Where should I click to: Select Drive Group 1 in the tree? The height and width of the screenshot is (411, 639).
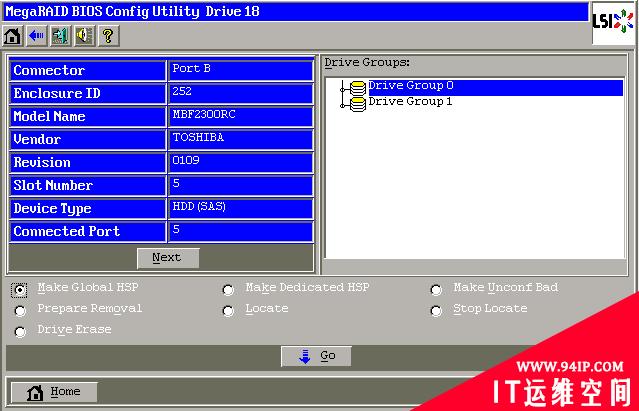[410, 101]
